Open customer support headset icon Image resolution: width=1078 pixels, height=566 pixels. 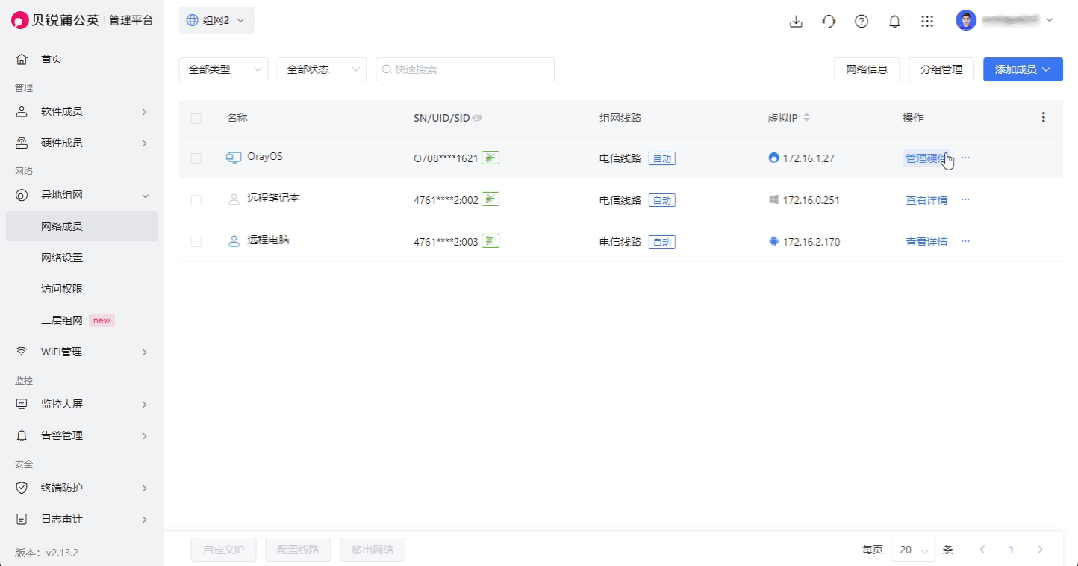828,21
